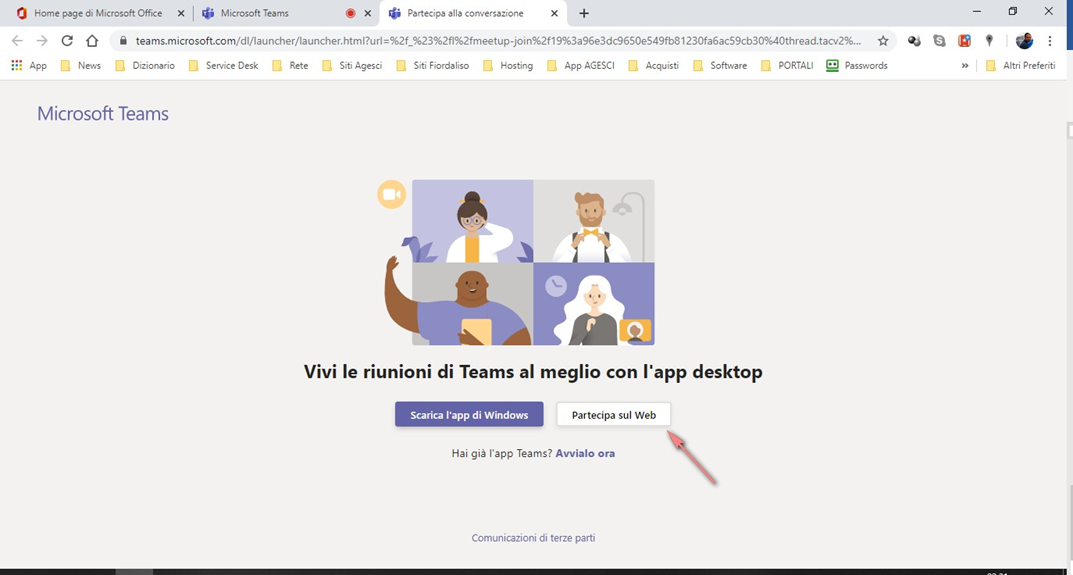Click the map pin extension icon
The height and width of the screenshot is (575, 1073).
(x=989, y=40)
